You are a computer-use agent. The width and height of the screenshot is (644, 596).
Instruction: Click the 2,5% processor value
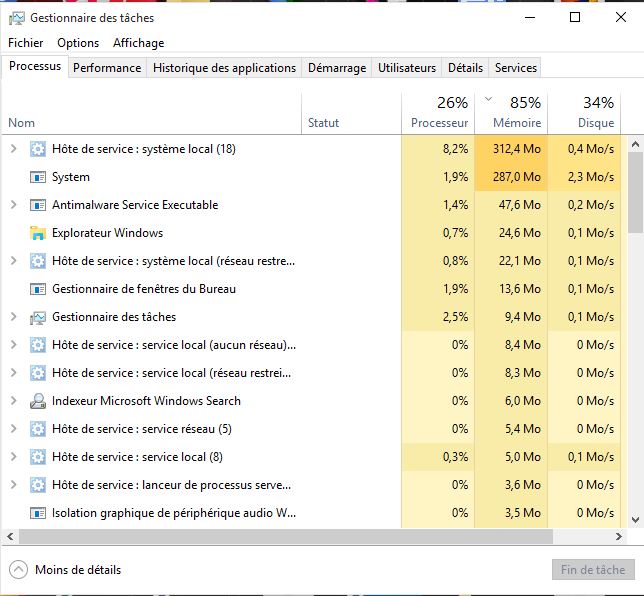pyautogui.click(x=455, y=317)
